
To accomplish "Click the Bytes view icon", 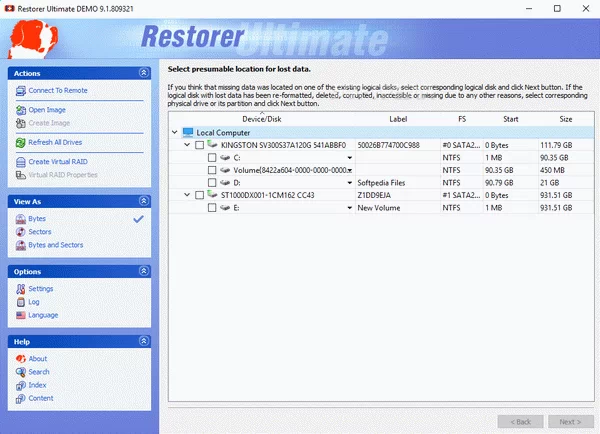I will [x=21, y=219].
